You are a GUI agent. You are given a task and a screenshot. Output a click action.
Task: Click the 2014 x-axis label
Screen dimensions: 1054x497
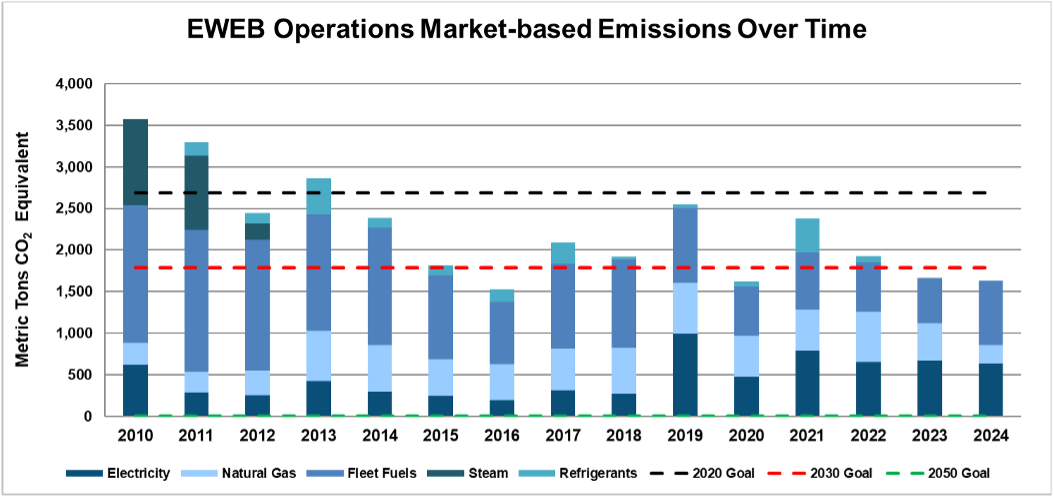[x=380, y=436]
